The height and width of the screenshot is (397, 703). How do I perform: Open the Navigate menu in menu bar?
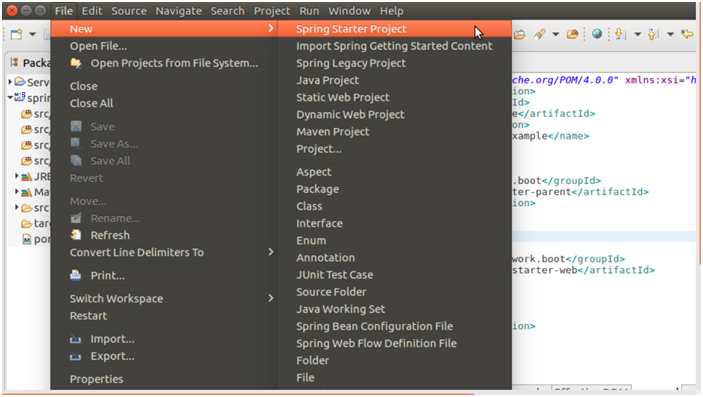pyautogui.click(x=178, y=11)
